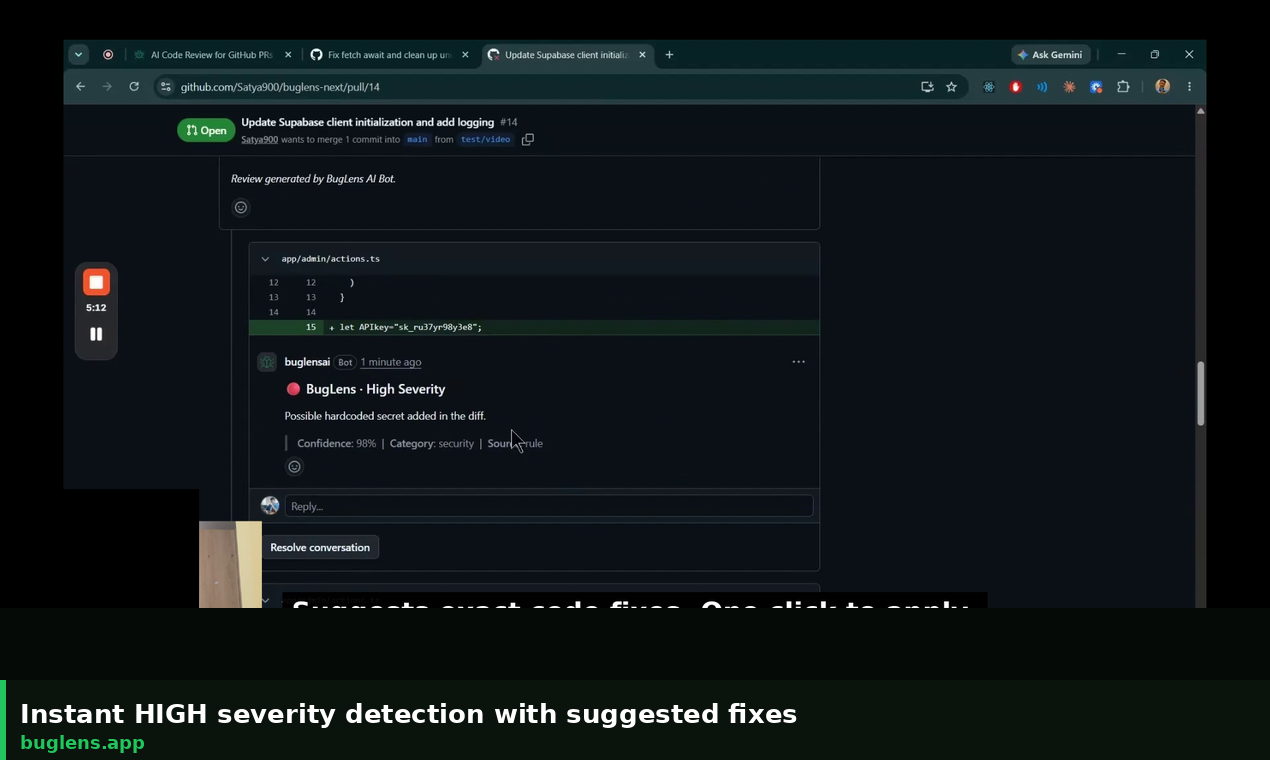
Task: Click the 'Possible hardcoded secret' message text
Action: [385, 416]
